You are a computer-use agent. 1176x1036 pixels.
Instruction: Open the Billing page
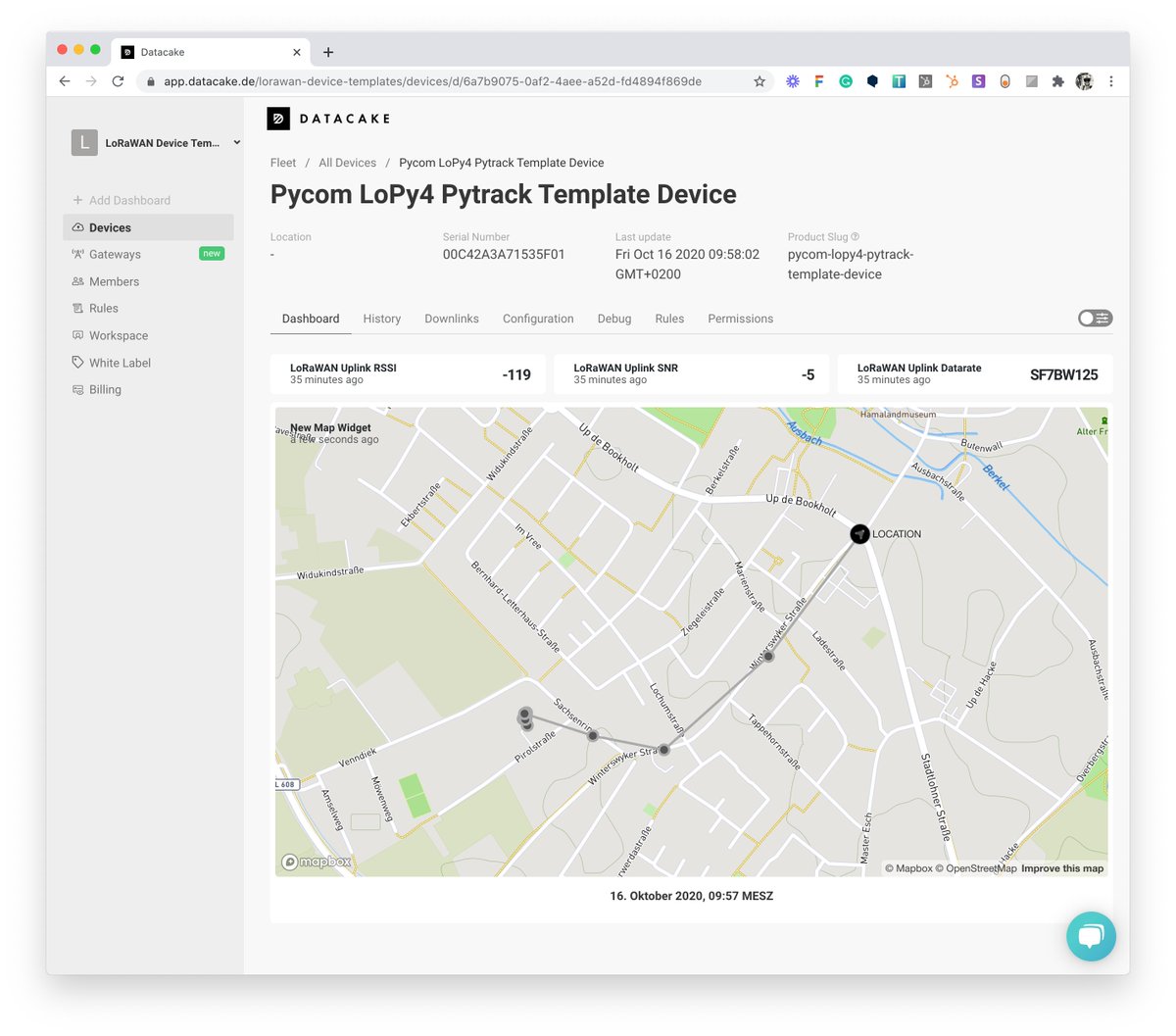pos(106,389)
